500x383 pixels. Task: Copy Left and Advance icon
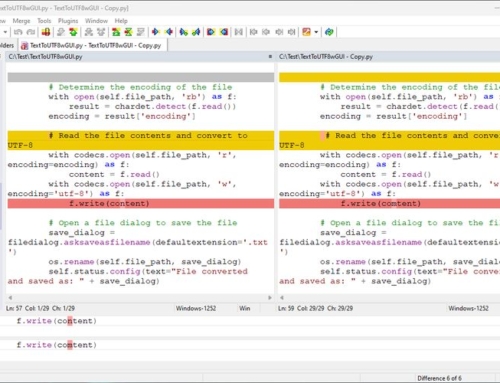[x=196, y=32]
